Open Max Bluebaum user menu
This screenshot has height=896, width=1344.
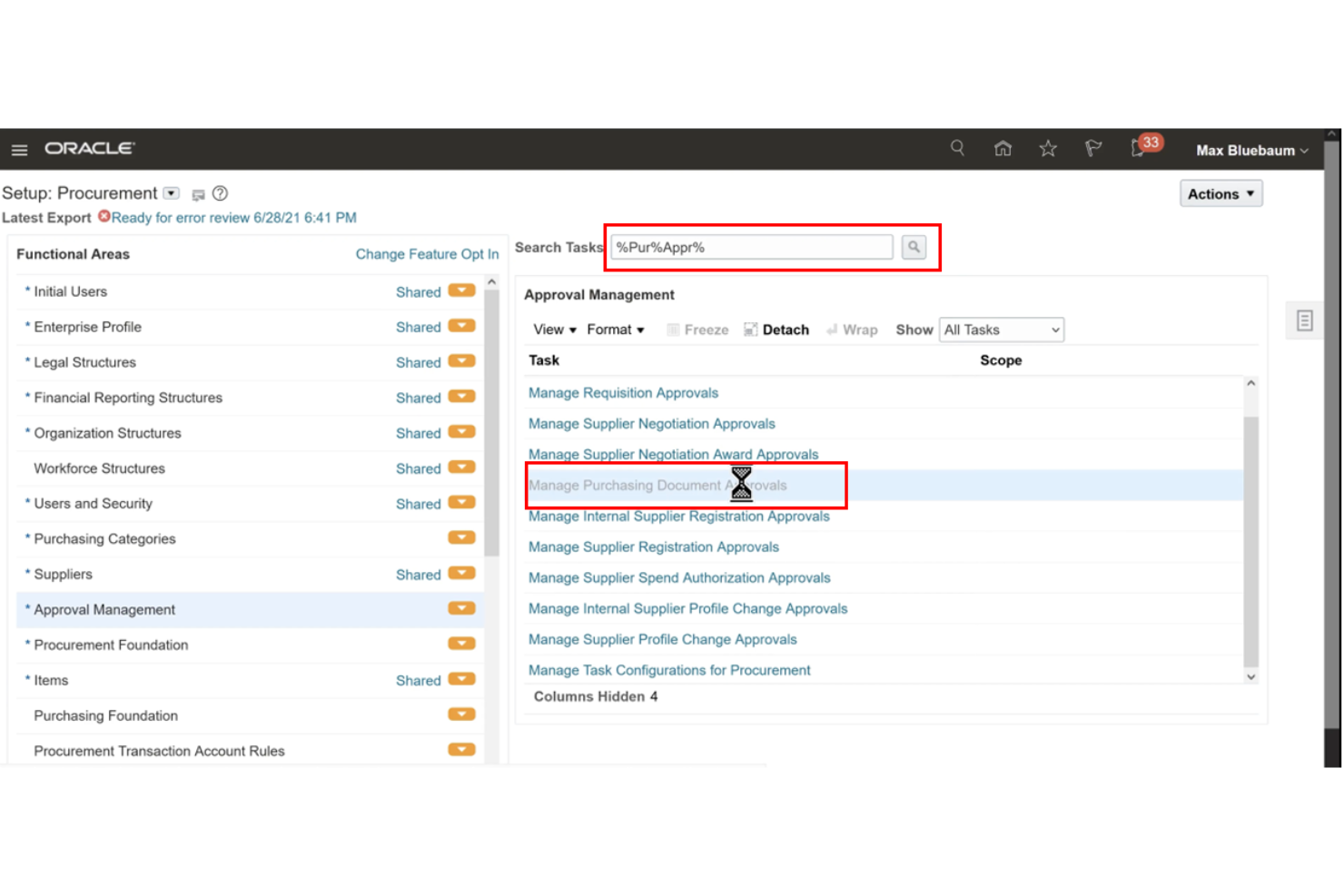(x=1251, y=151)
